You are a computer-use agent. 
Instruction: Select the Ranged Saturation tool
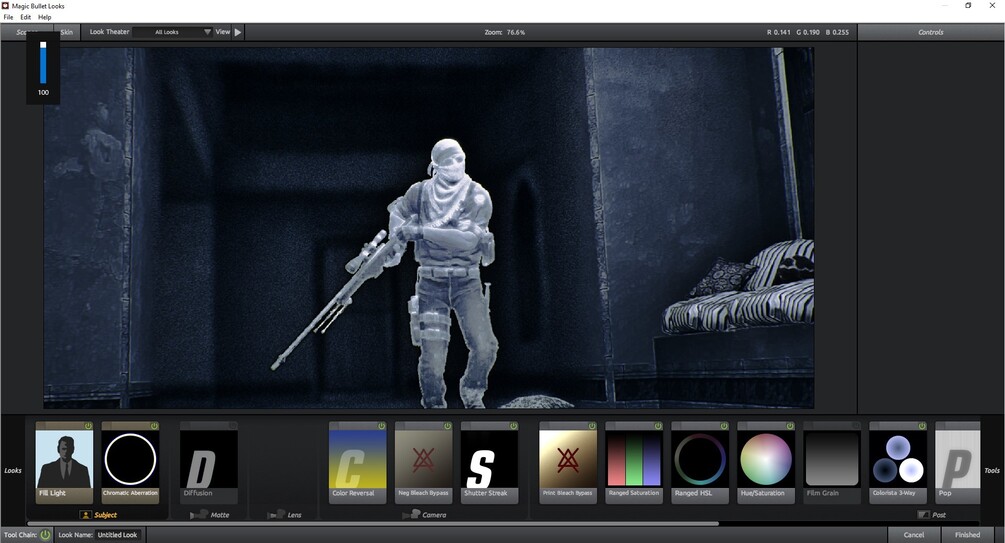634,463
